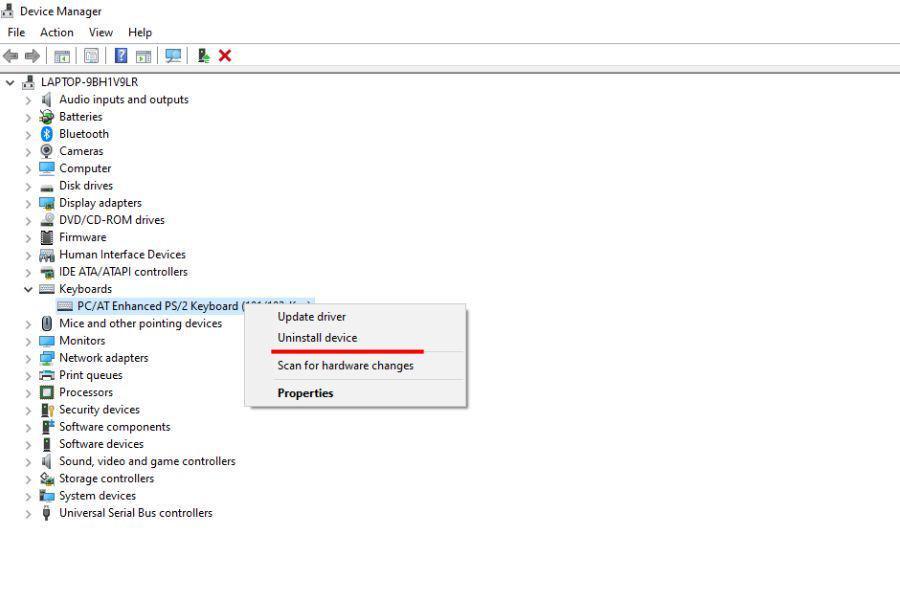900x600 pixels.
Task: Click the Mice and other pointing devices icon
Action: coord(46,323)
